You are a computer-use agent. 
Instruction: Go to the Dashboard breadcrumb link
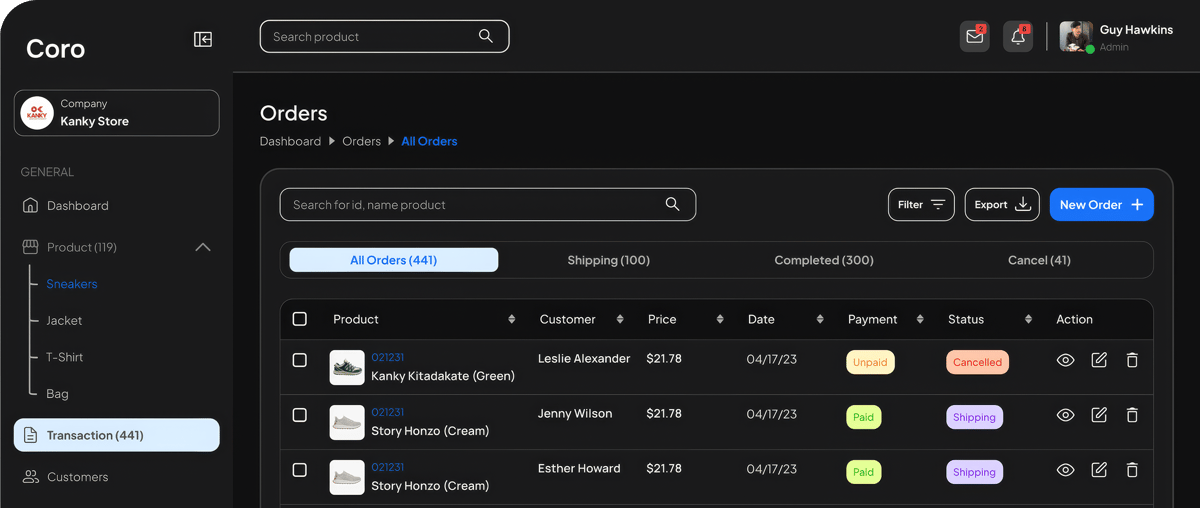tap(290, 141)
